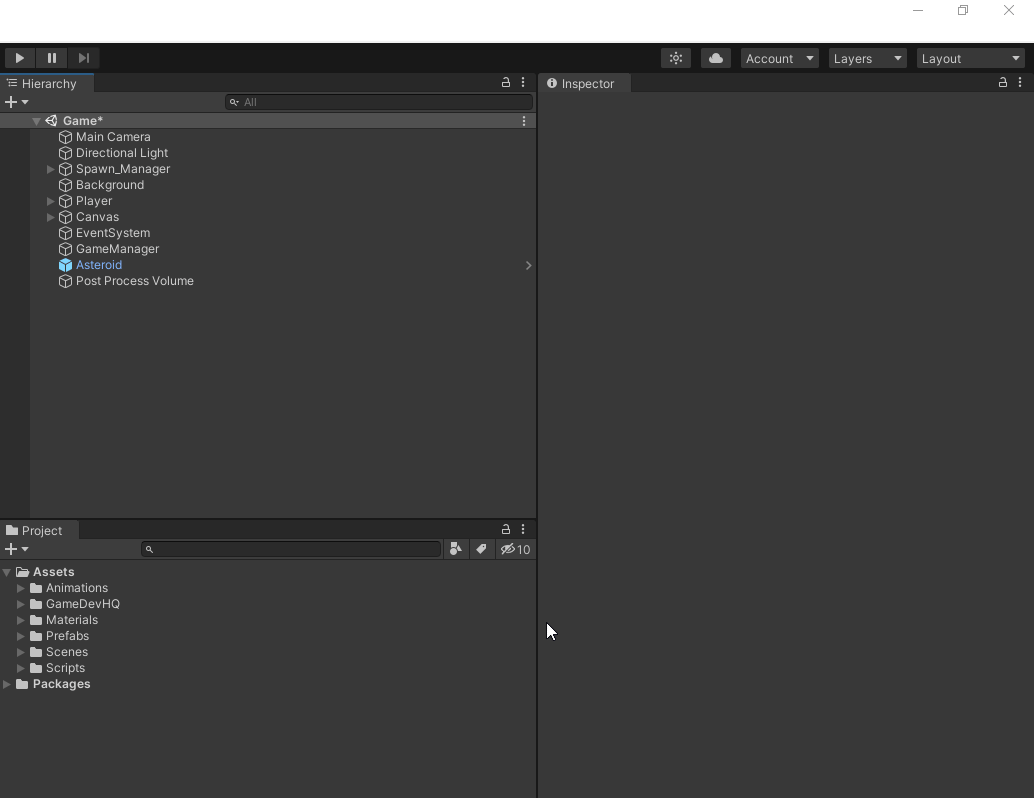Open the Hierarchy create menu plus icon
The height and width of the screenshot is (798, 1034).
(10, 102)
